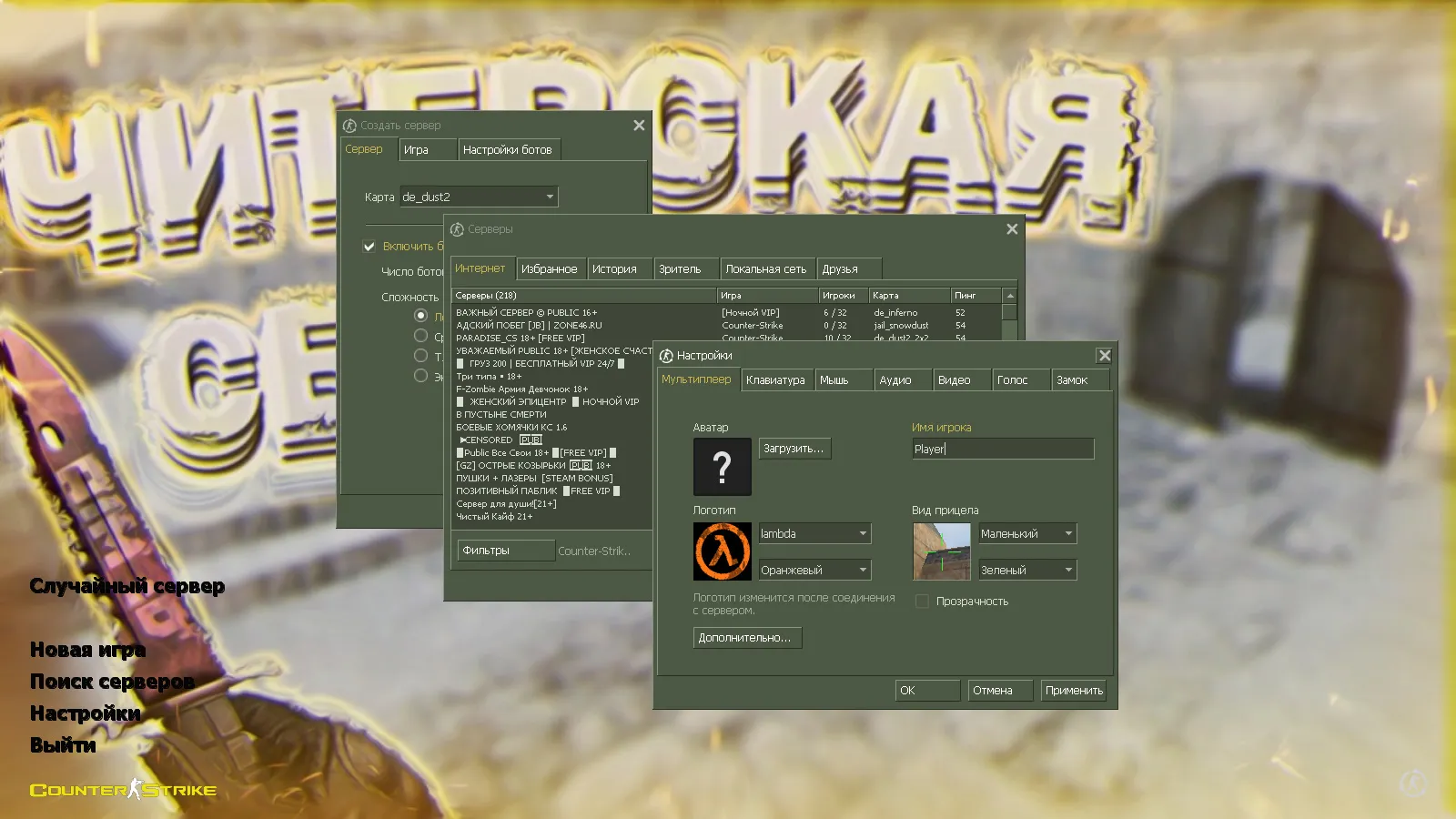
Task: Click the Half-Life lambda logo thumbnail
Action: click(721, 551)
